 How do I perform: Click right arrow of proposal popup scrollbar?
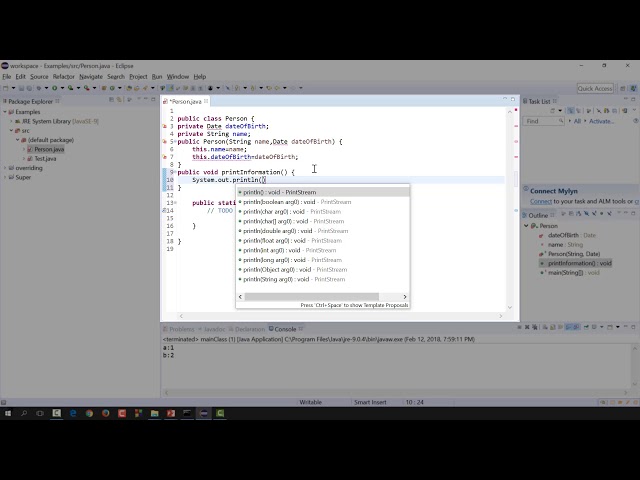pyautogui.click(x=404, y=297)
